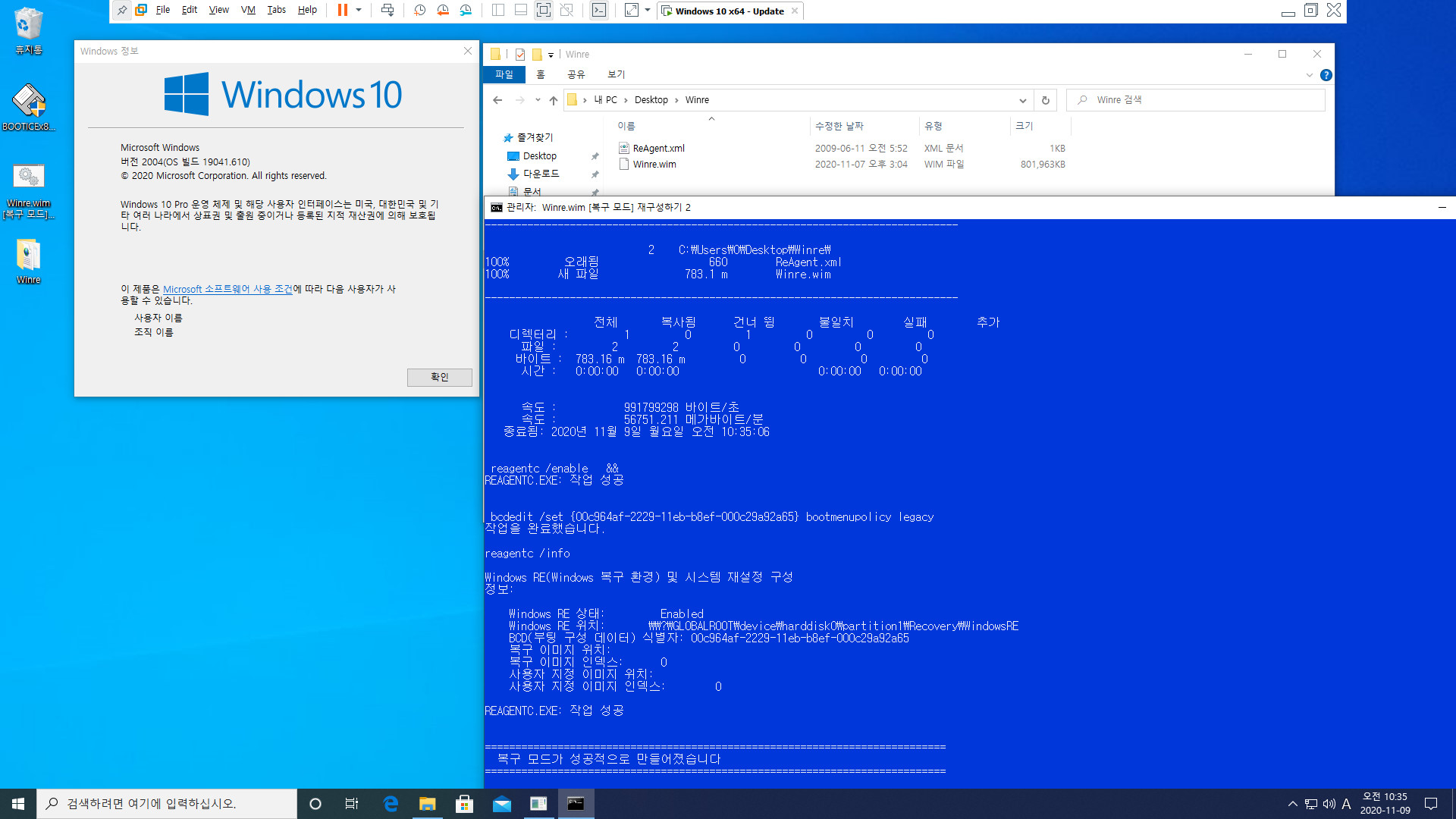
Task: Click the Desktop breadcrumb in address bar
Action: pos(651,100)
